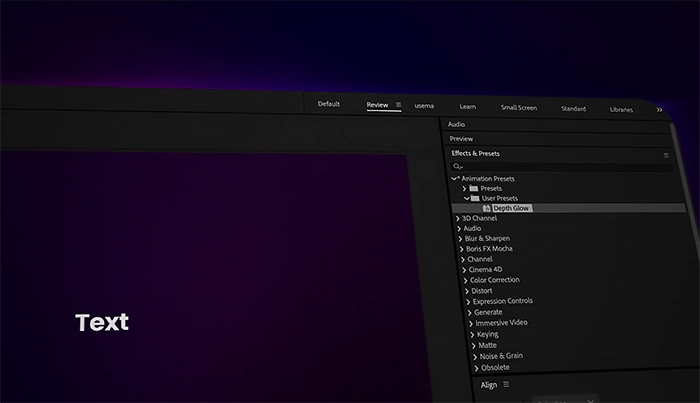Click the effects search magnifier icon
700x403 pixels.
(458, 166)
